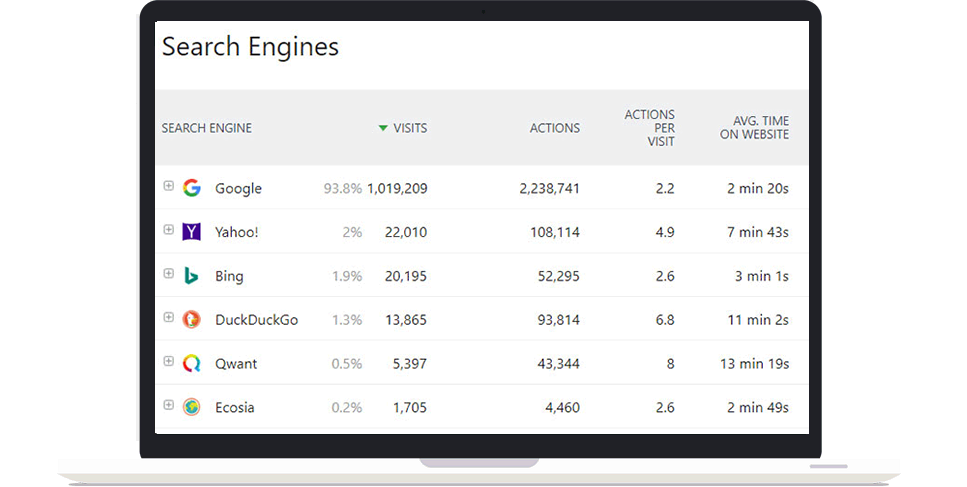Click the Search Engines page title

tap(250, 47)
